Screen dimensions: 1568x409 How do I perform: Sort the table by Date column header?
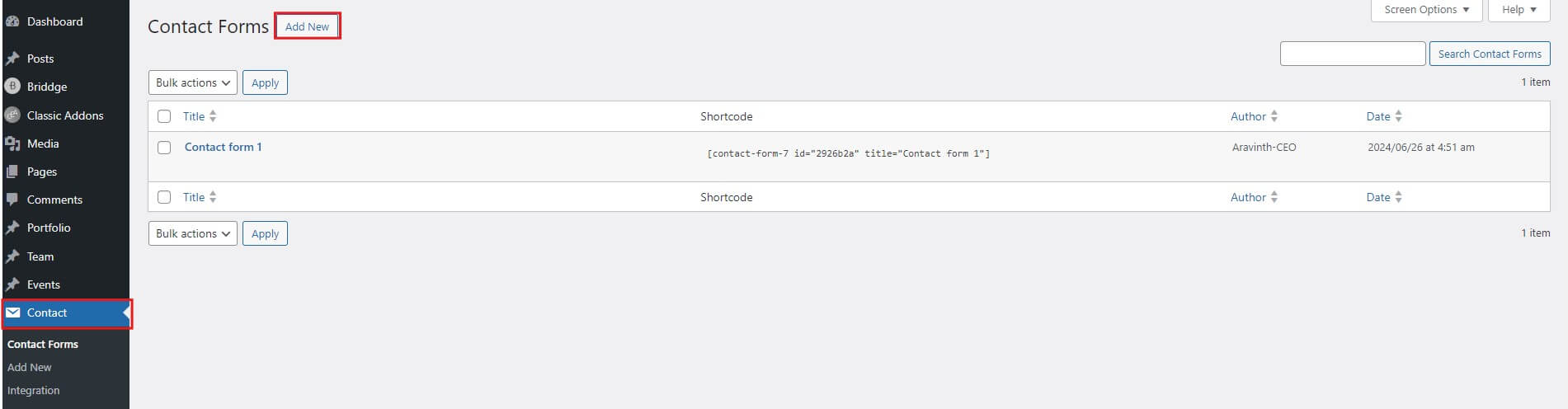pos(1378,116)
